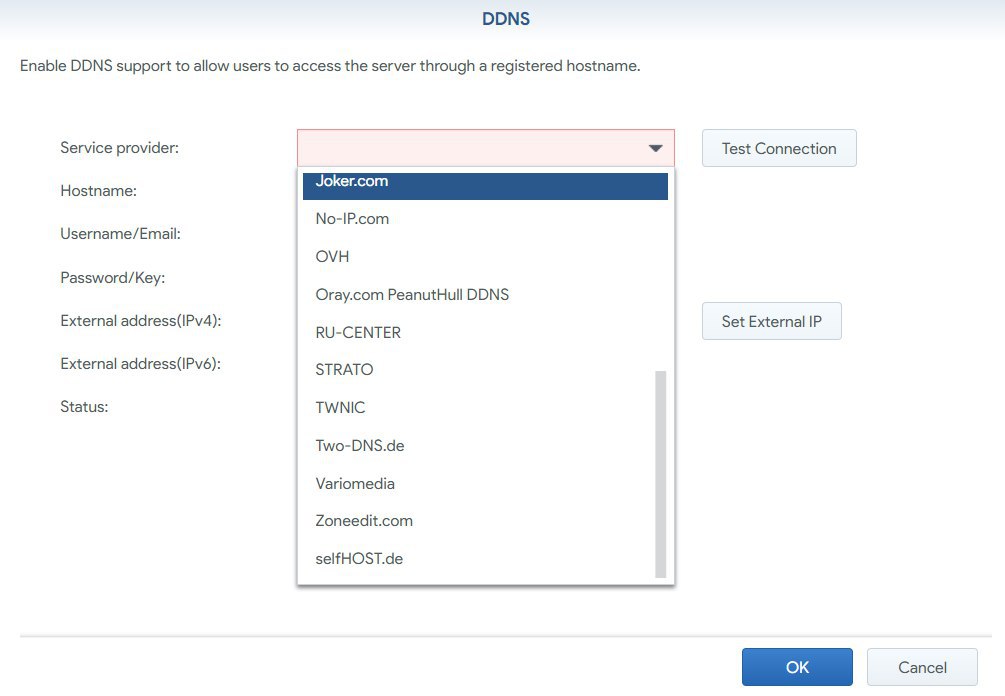Select OVH in the dropdown list
Image resolution: width=1005 pixels, height=696 pixels.
(485, 256)
